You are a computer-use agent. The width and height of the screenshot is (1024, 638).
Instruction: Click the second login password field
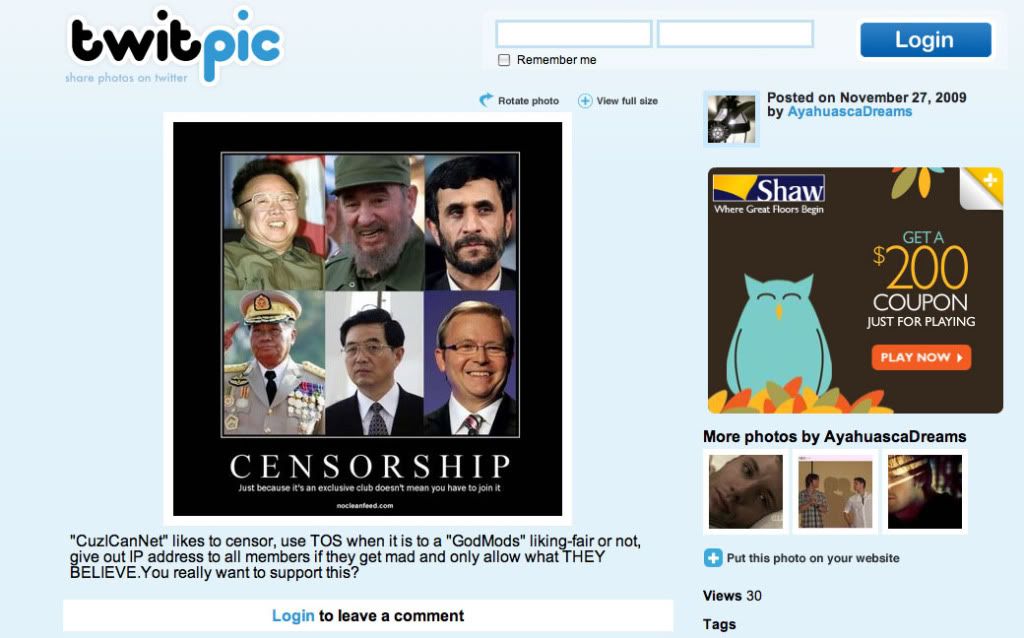(735, 34)
